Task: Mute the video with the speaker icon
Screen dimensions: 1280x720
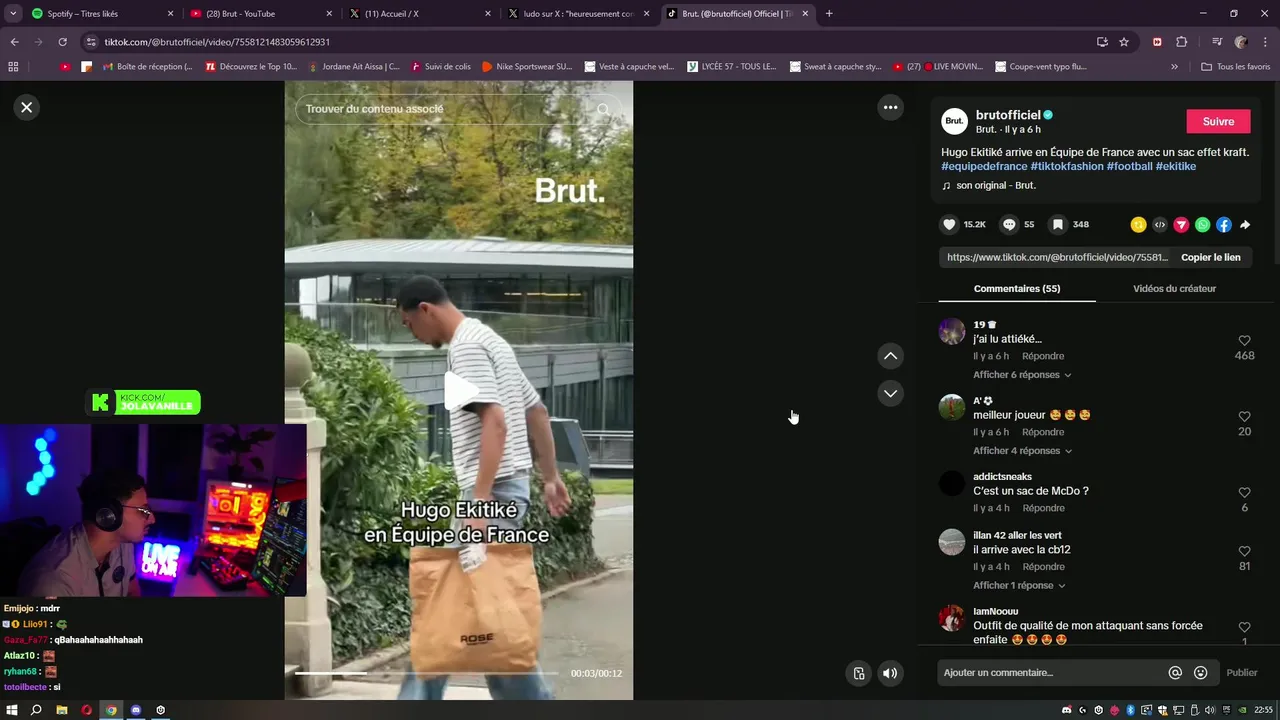Action: (889, 673)
